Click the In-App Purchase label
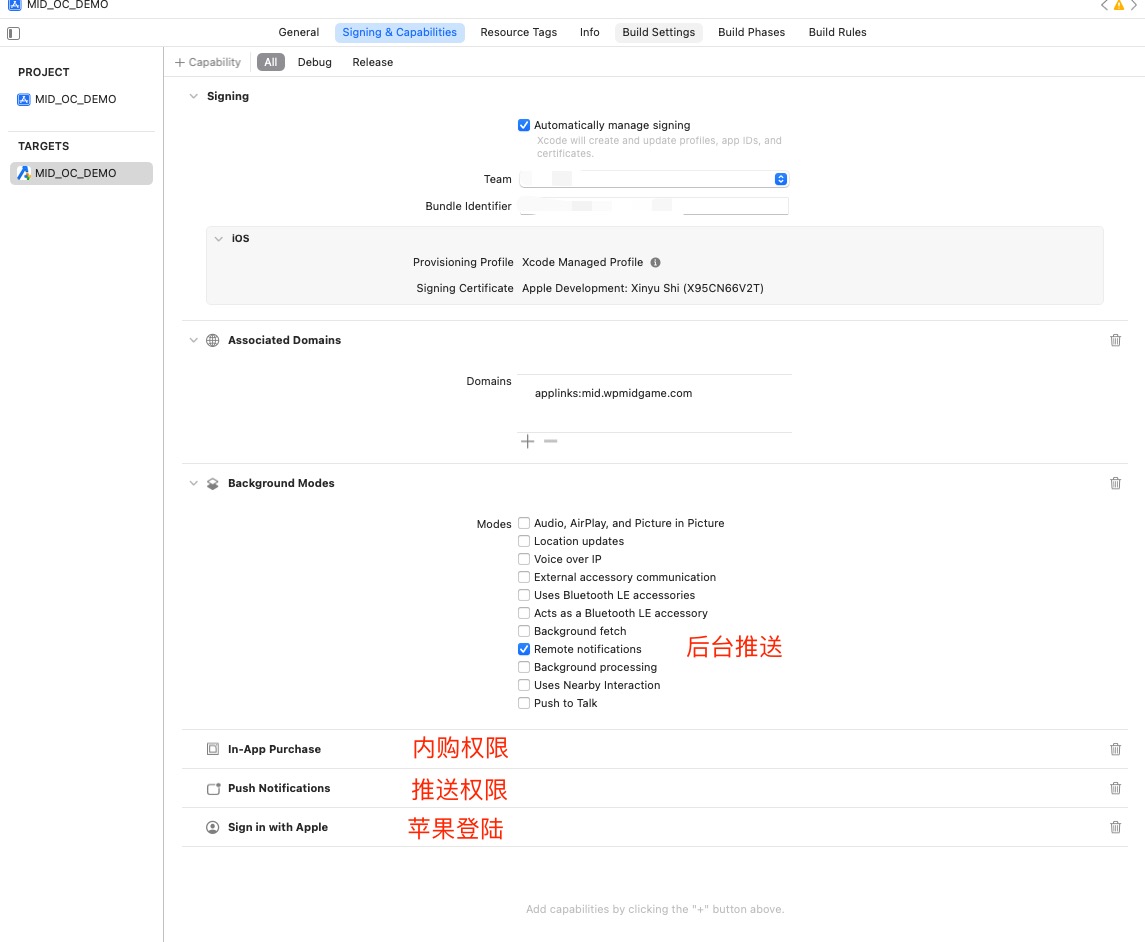1145x942 pixels. 274,749
